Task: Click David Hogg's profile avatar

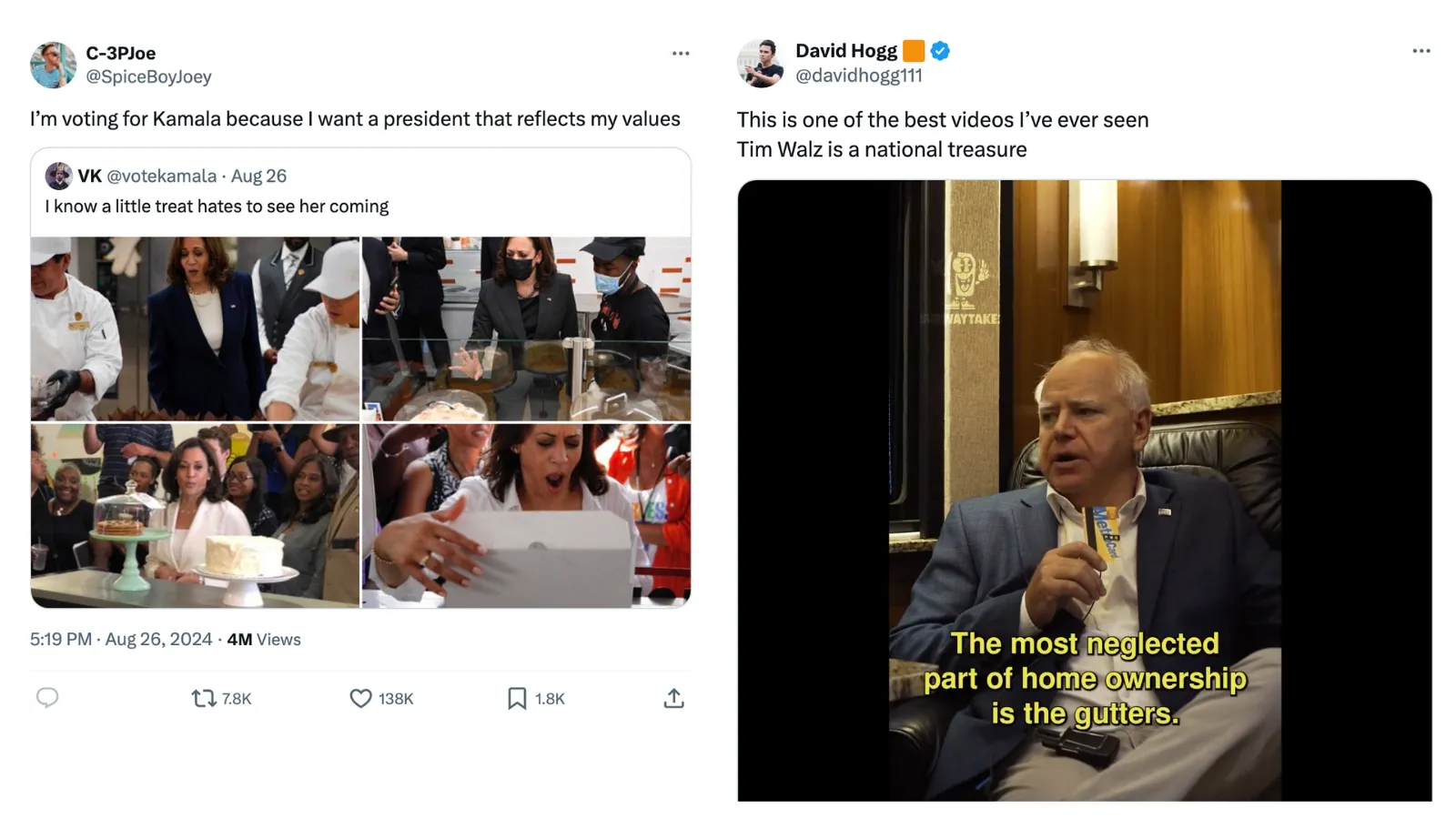Action: point(760,64)
